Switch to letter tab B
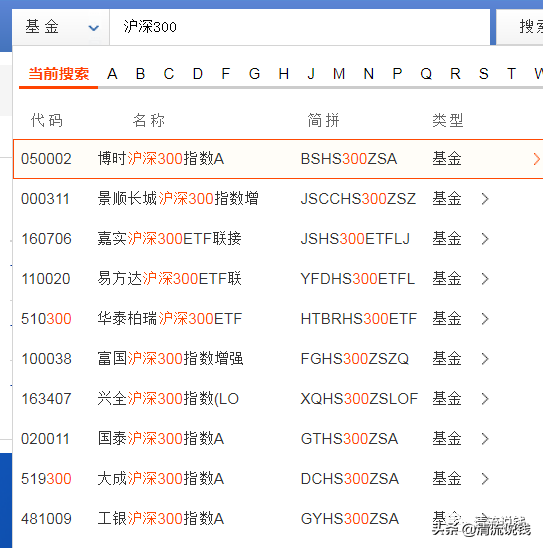Viewport: 543px width, 548px height. tap(140, 74)
